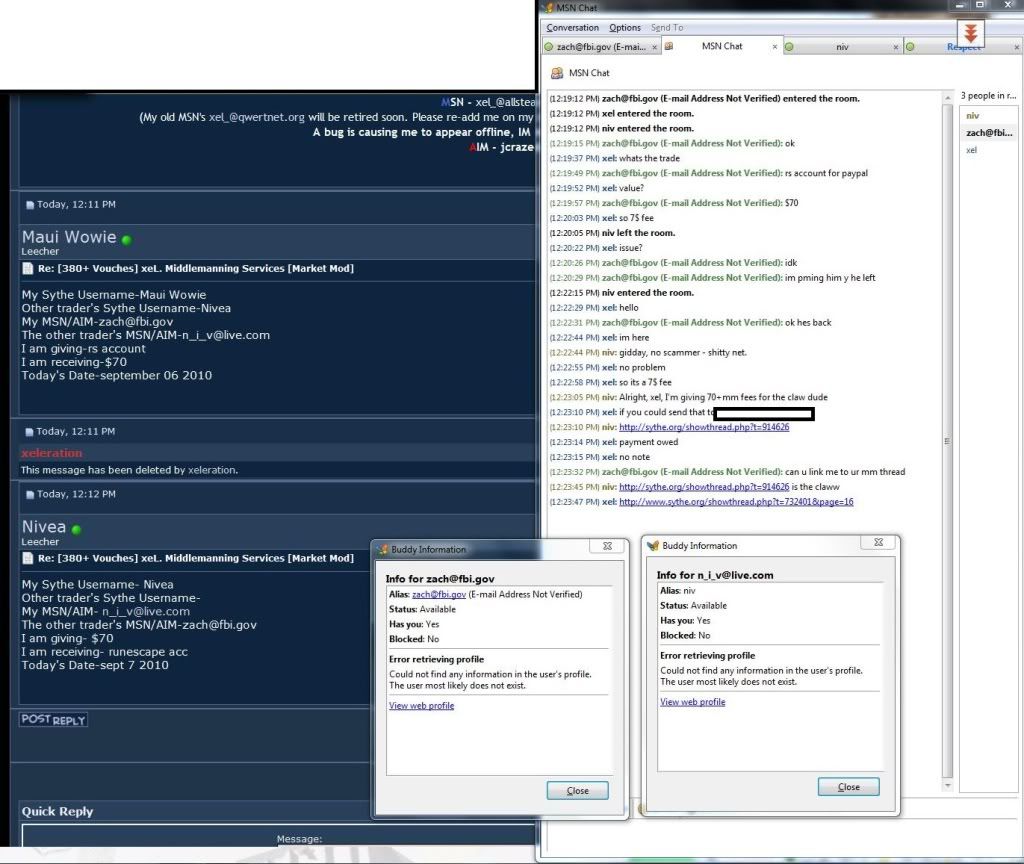The width and height of the screenshot is (1024, 864).
Task: Click the document icon in Maui Wowie's post title
Action: 27,268
